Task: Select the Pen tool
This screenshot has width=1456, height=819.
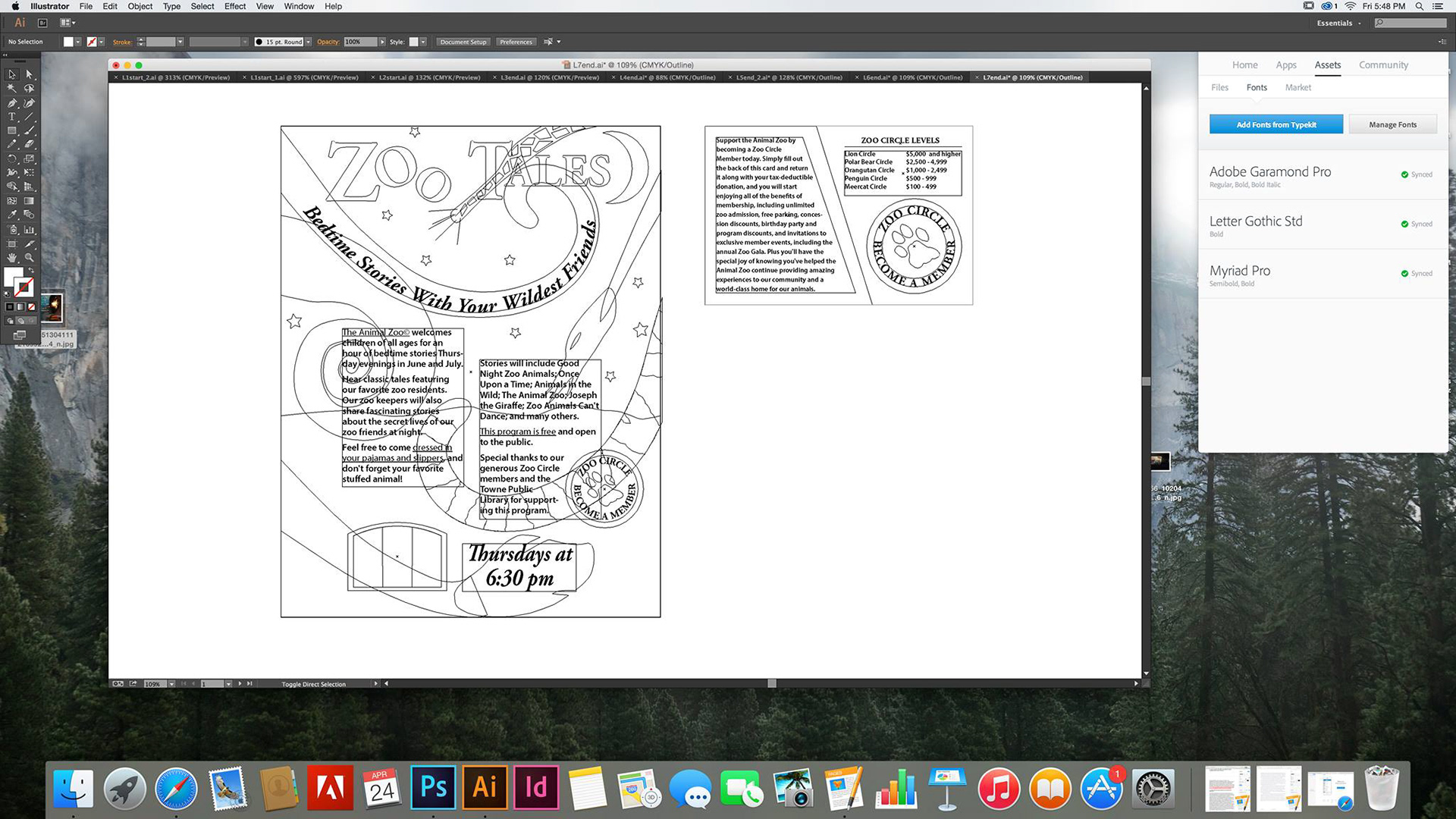Action: (x=12, y=103)
